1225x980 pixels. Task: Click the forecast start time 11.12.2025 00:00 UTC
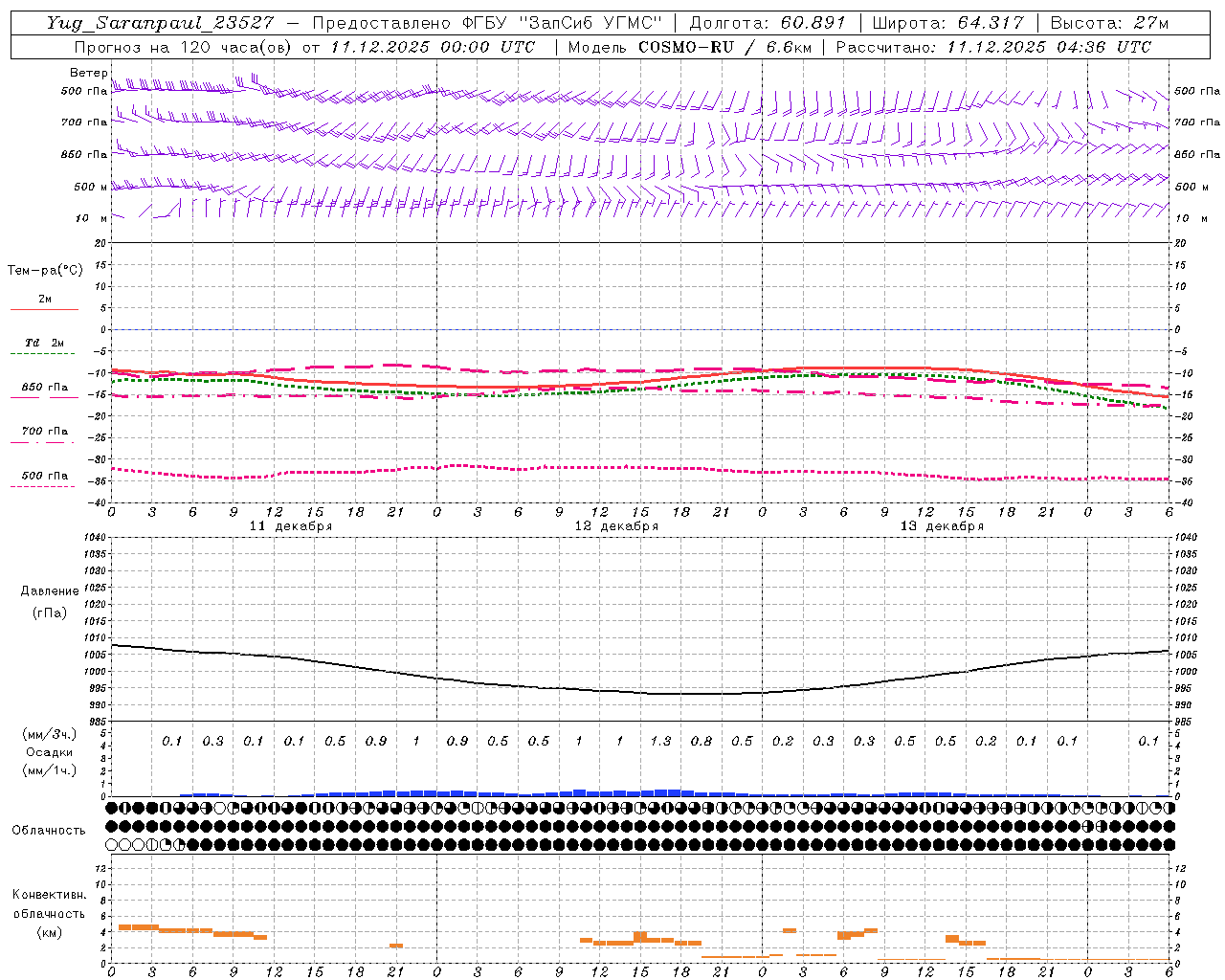coord(433,47)
